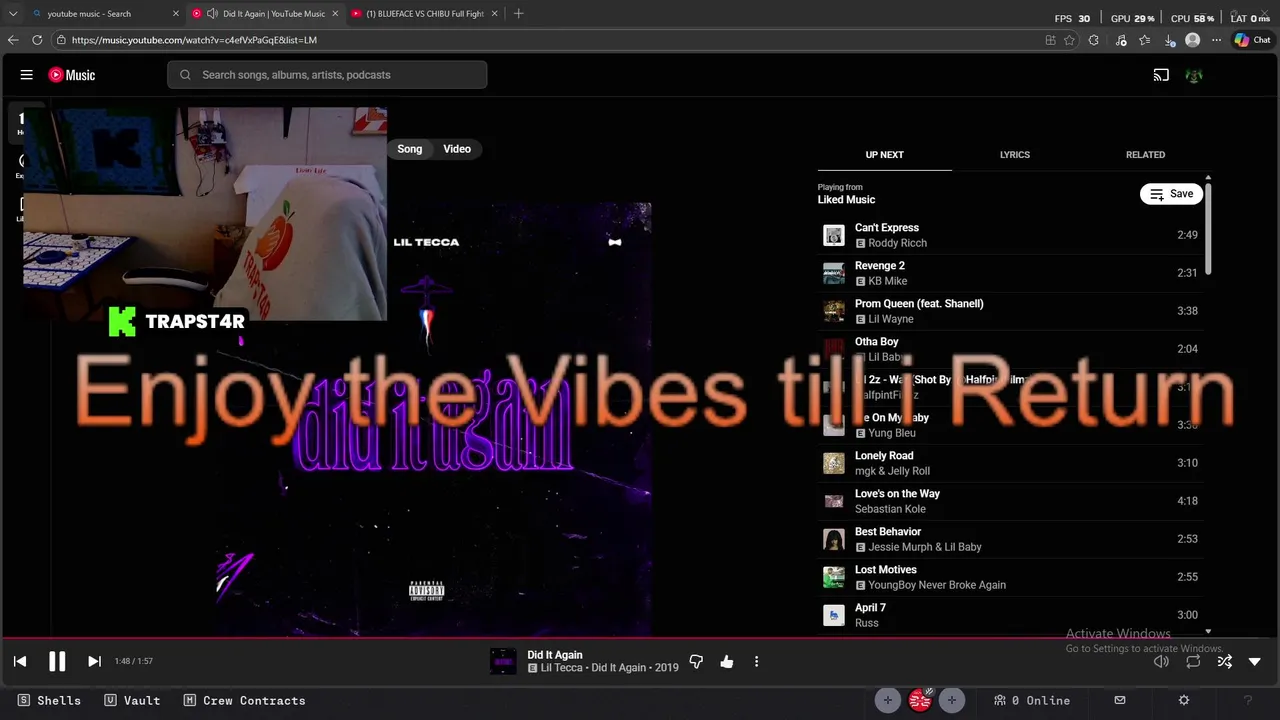This screenshot has width=1280, height=720.
Task: Open the RELATED tab
Action: coord(1145,155)
